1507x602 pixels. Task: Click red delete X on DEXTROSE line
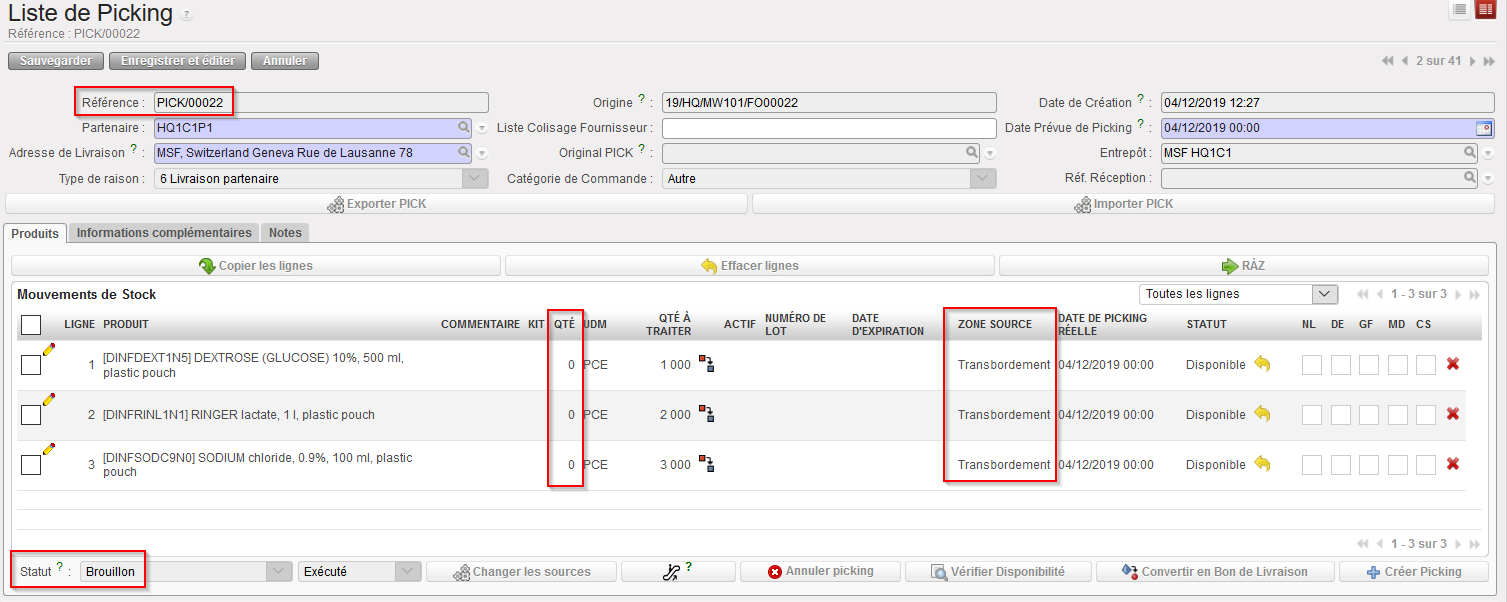(1452, 364)
